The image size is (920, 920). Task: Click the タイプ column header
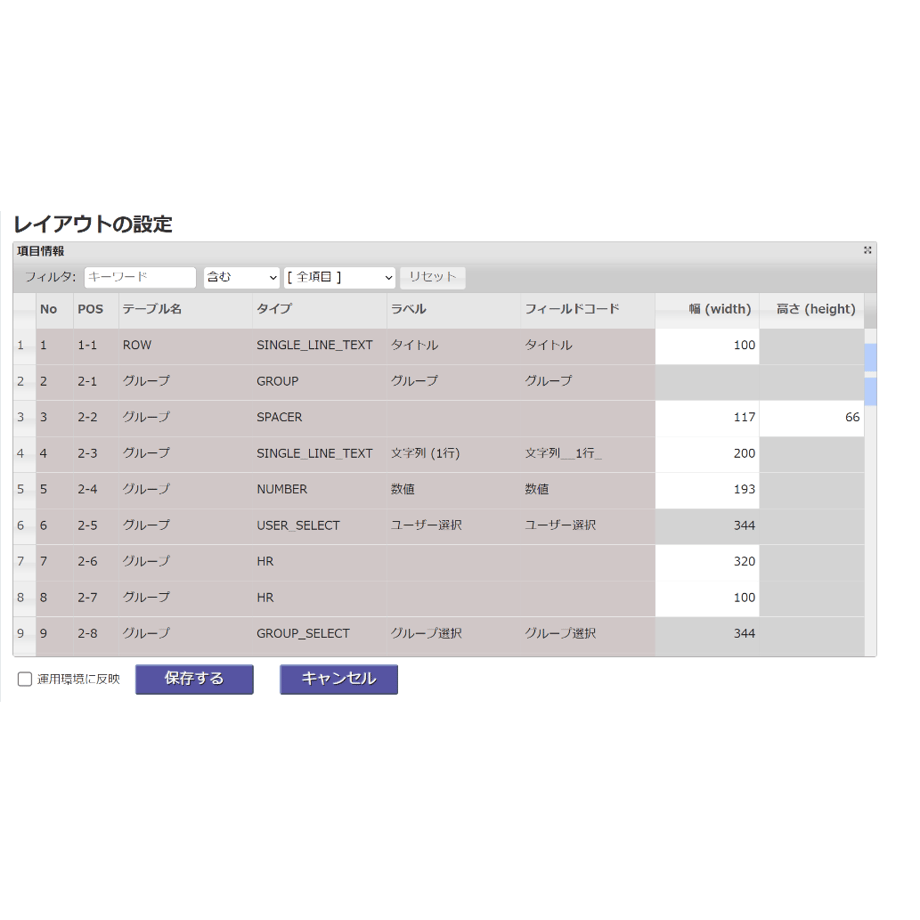(320, 310)
